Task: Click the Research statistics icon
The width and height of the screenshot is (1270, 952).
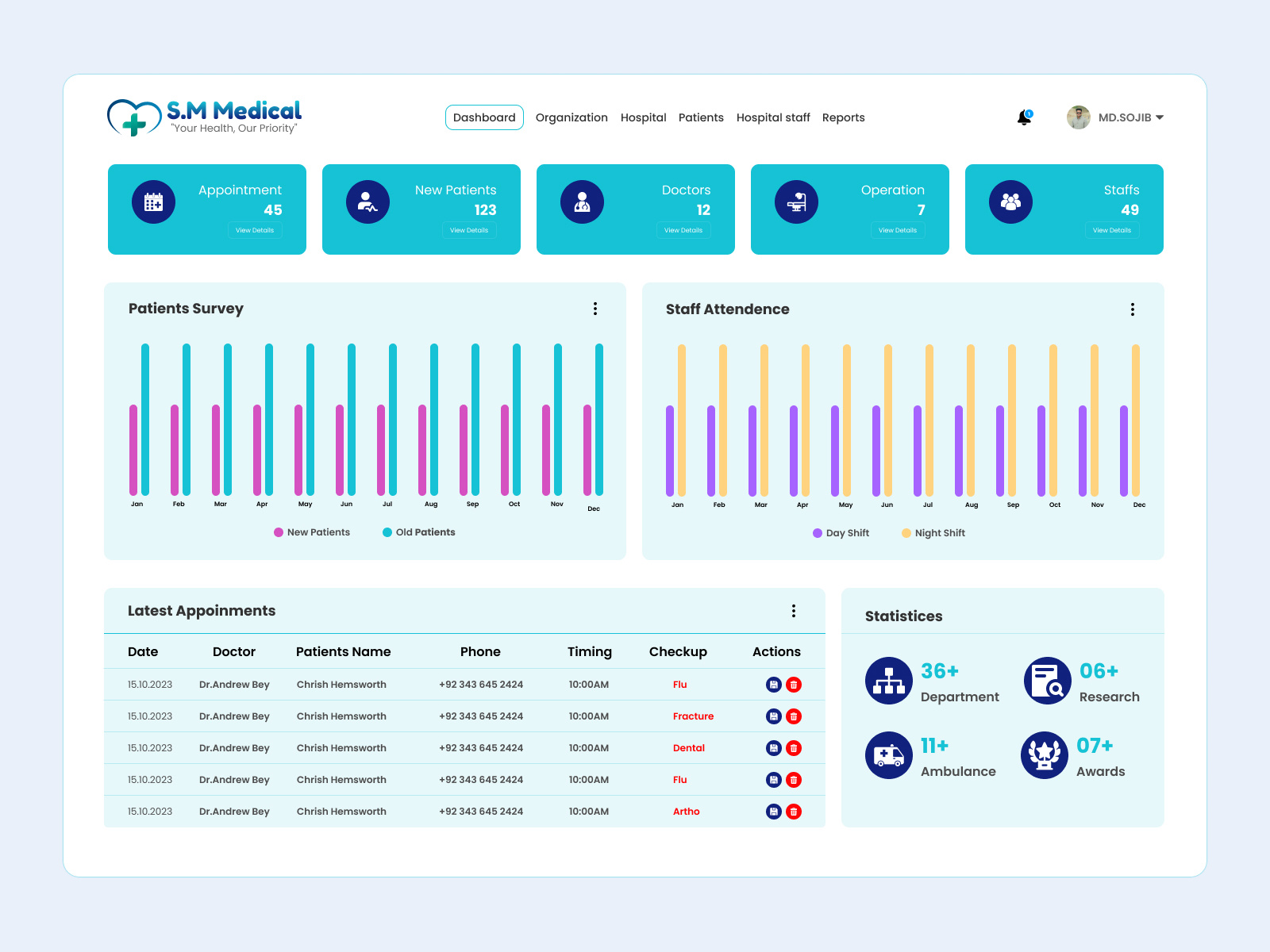Action: (1048, 681)
